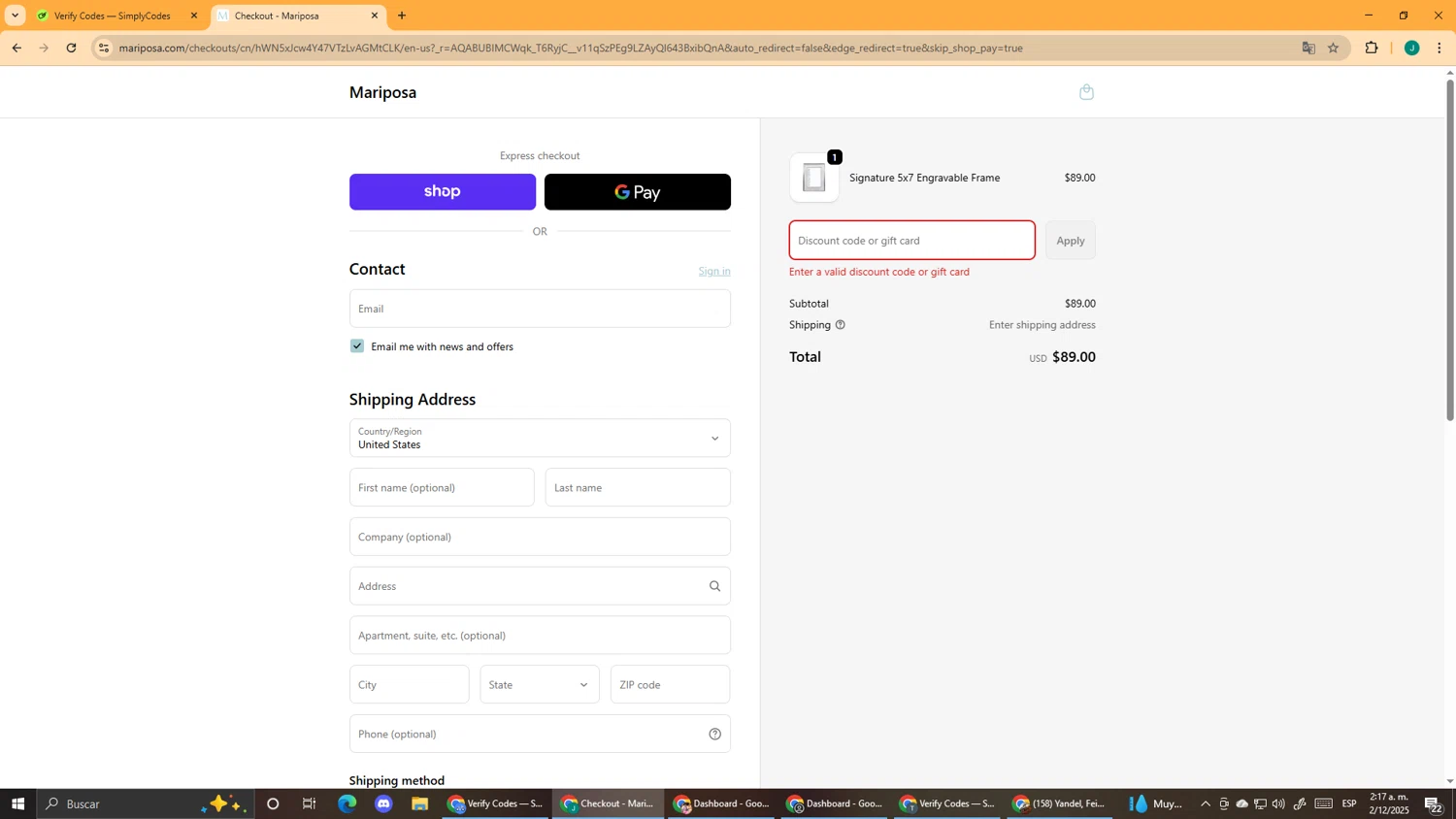This screenshot has height=819, width=1456.
Task: Close the Checkout Mariposa tab
Action: tap(375, 16)
